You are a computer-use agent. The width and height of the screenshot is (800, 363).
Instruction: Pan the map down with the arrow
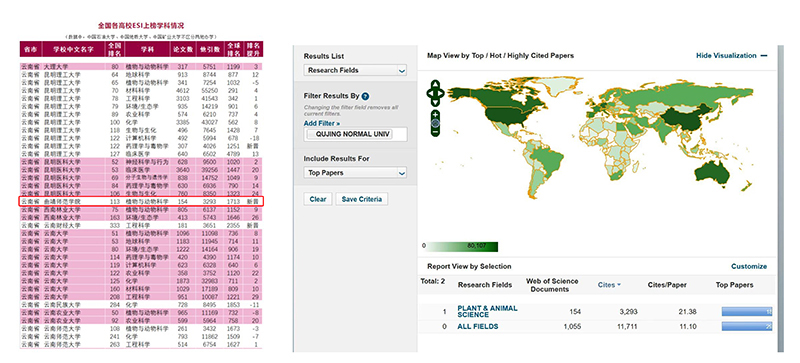click(x=435, y=102)
